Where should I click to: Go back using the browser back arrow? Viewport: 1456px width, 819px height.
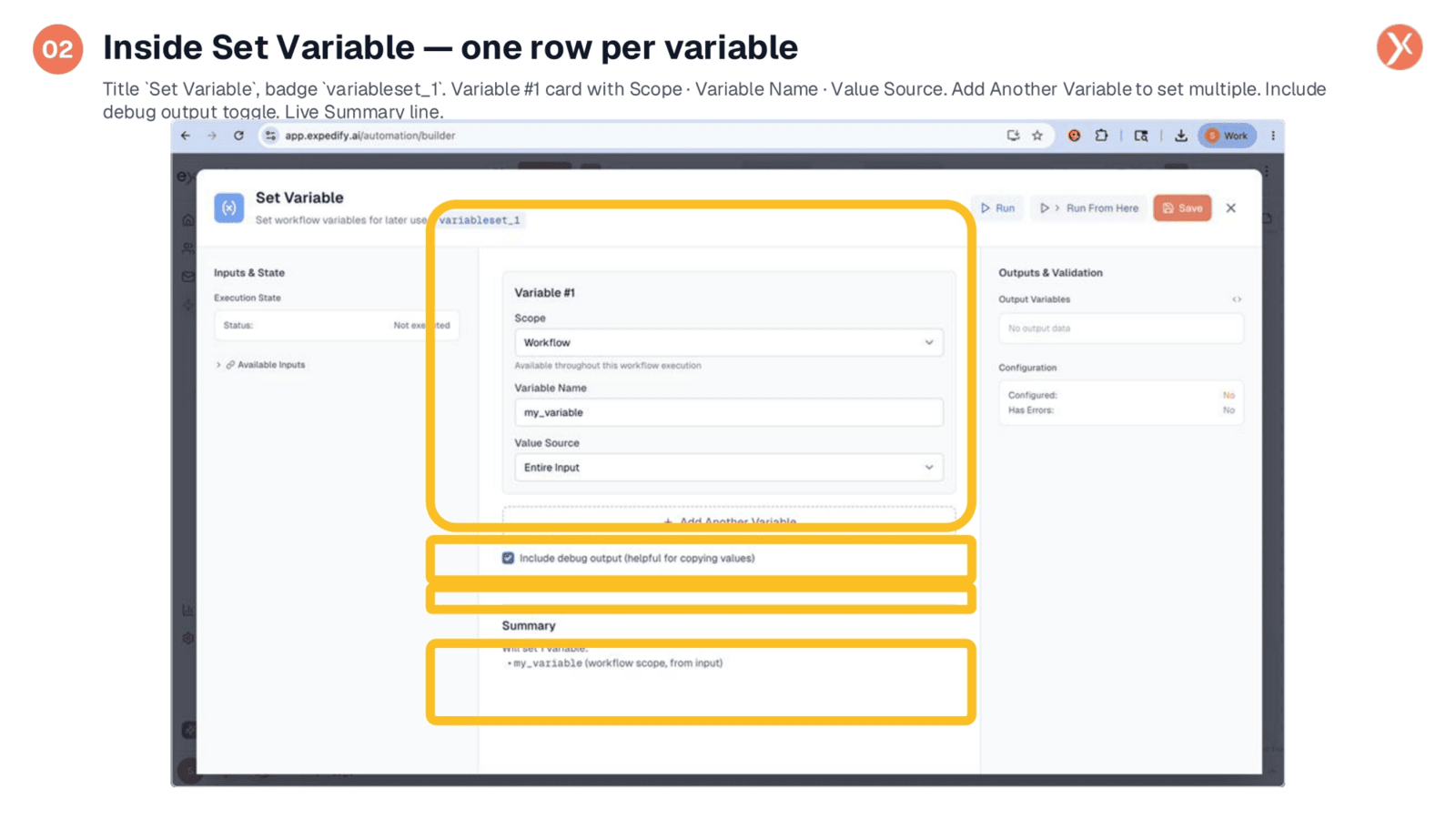click(186, 136)
